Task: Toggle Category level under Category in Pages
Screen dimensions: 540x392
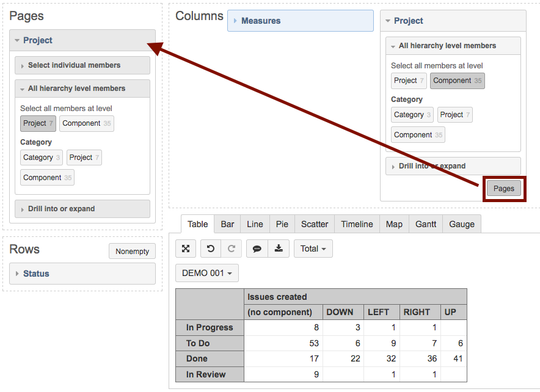Action: pyautogui.click(x=41, y=157)
